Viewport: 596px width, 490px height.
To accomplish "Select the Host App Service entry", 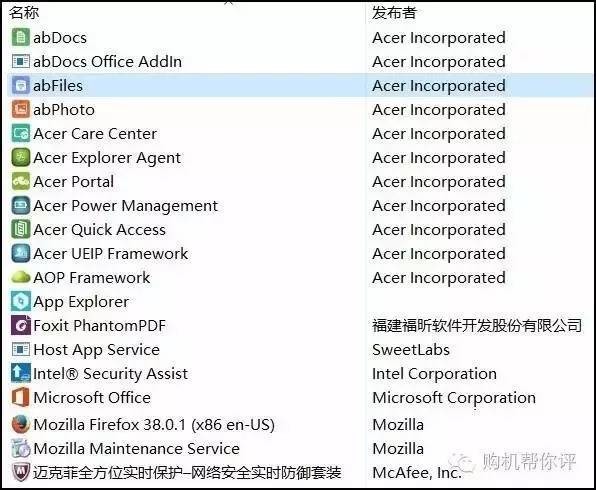I will 300,349.
